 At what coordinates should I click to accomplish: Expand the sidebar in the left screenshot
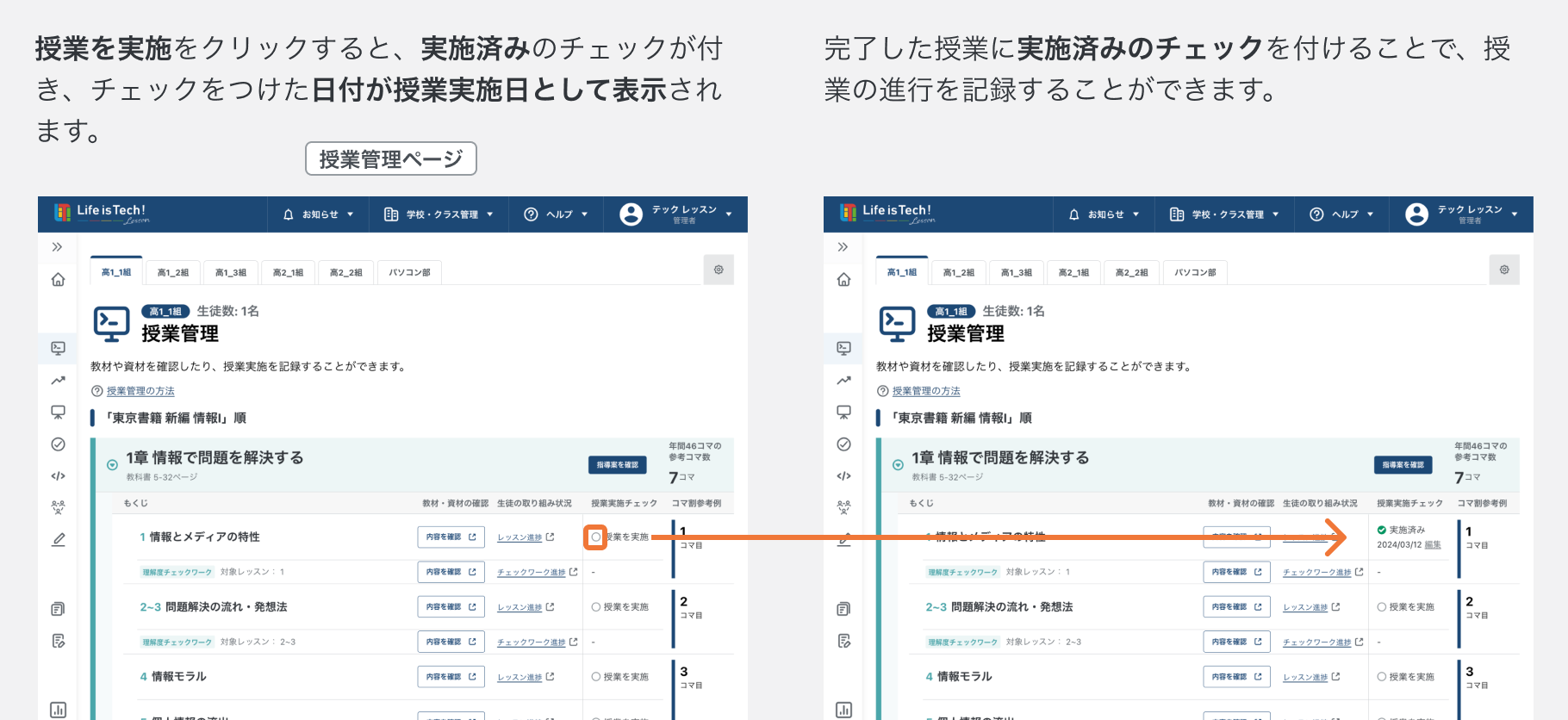pos(58,247)
